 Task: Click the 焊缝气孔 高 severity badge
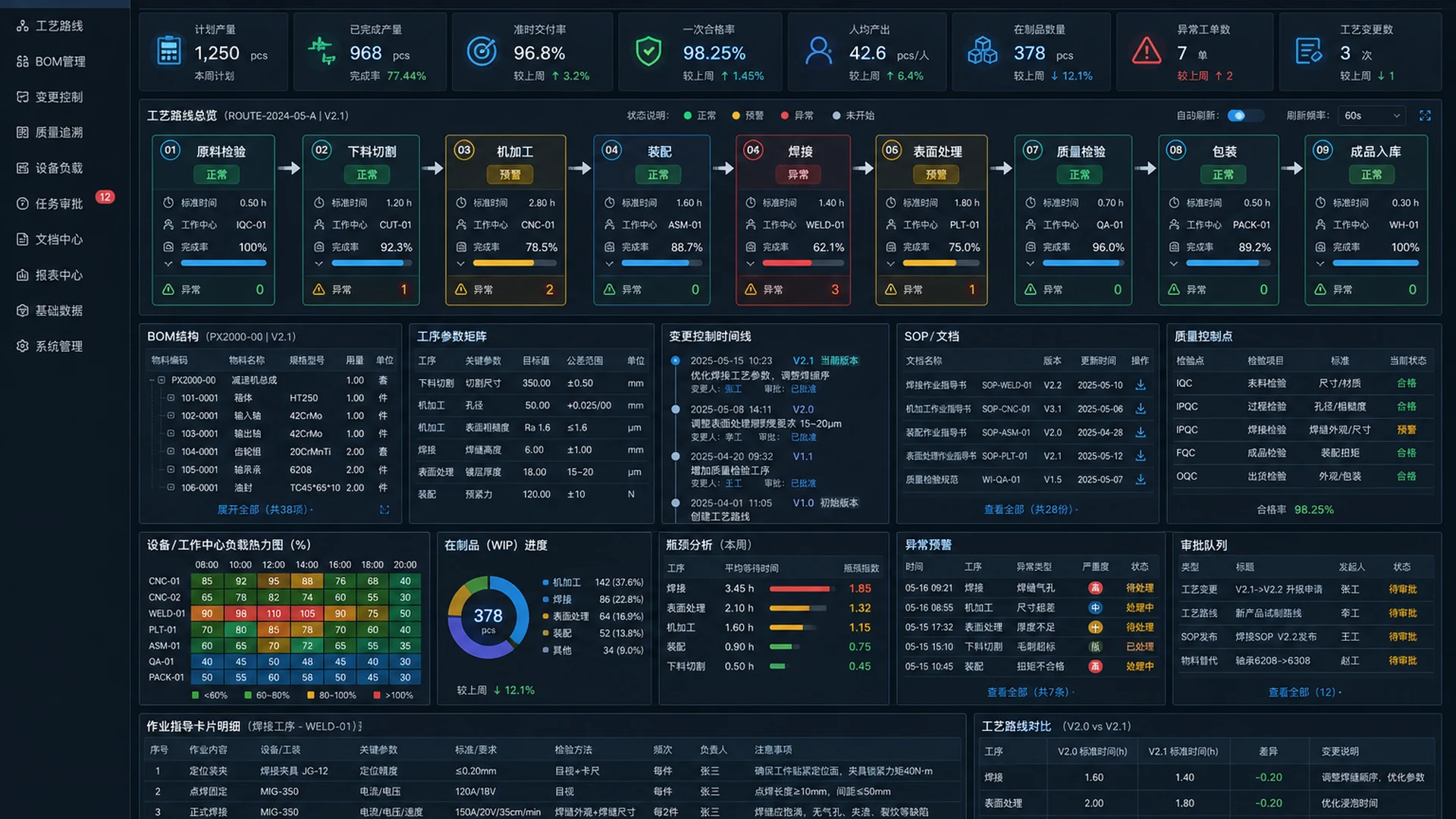1095,588
